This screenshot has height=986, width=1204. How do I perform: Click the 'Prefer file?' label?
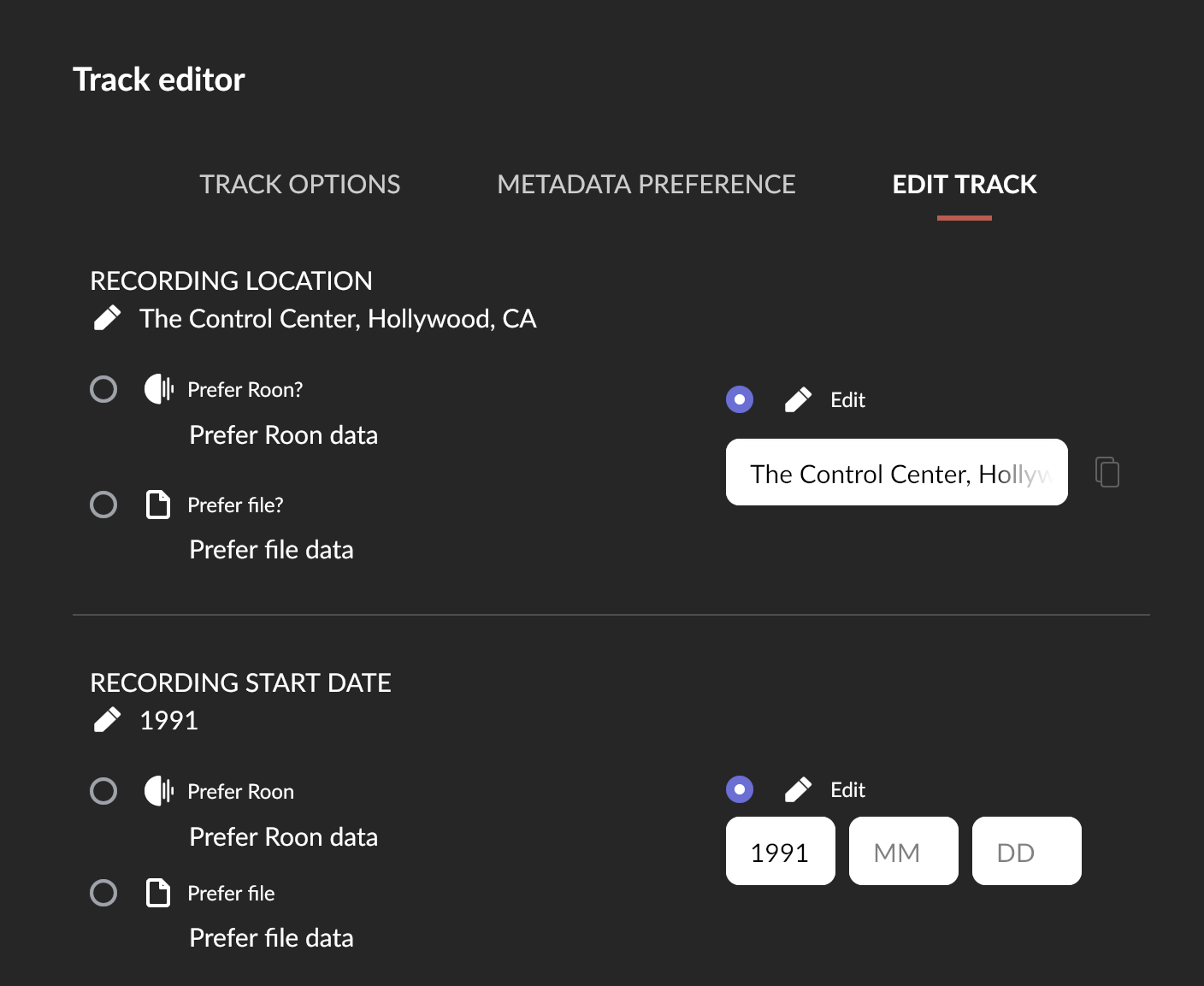point(235,505)
